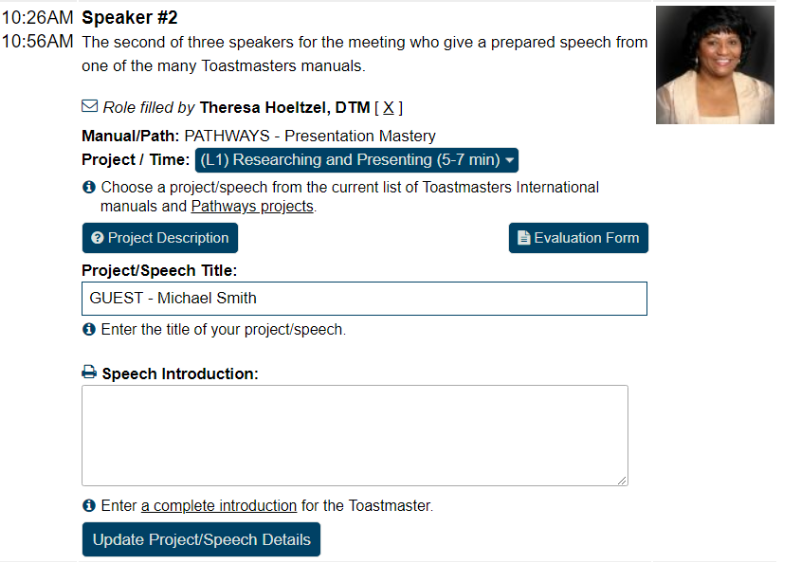Image resolution: width=800 pixels, height=562 pixels.
Task: Click the info icon beside Enter the title
Action: [x=89, y=329]
